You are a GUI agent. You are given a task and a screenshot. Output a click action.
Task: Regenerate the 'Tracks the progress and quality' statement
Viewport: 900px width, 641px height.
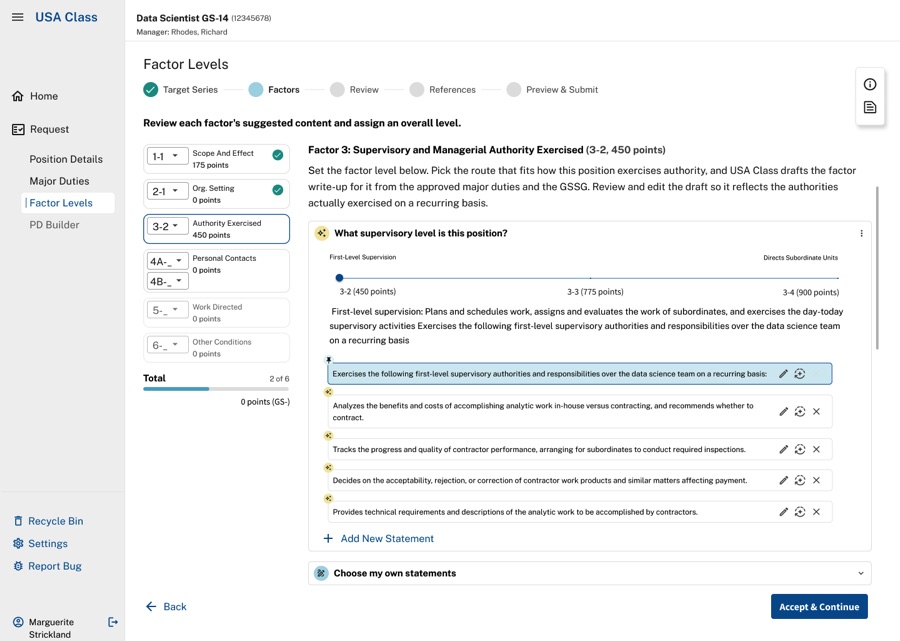pyautogui.click(x=800, y=449)
